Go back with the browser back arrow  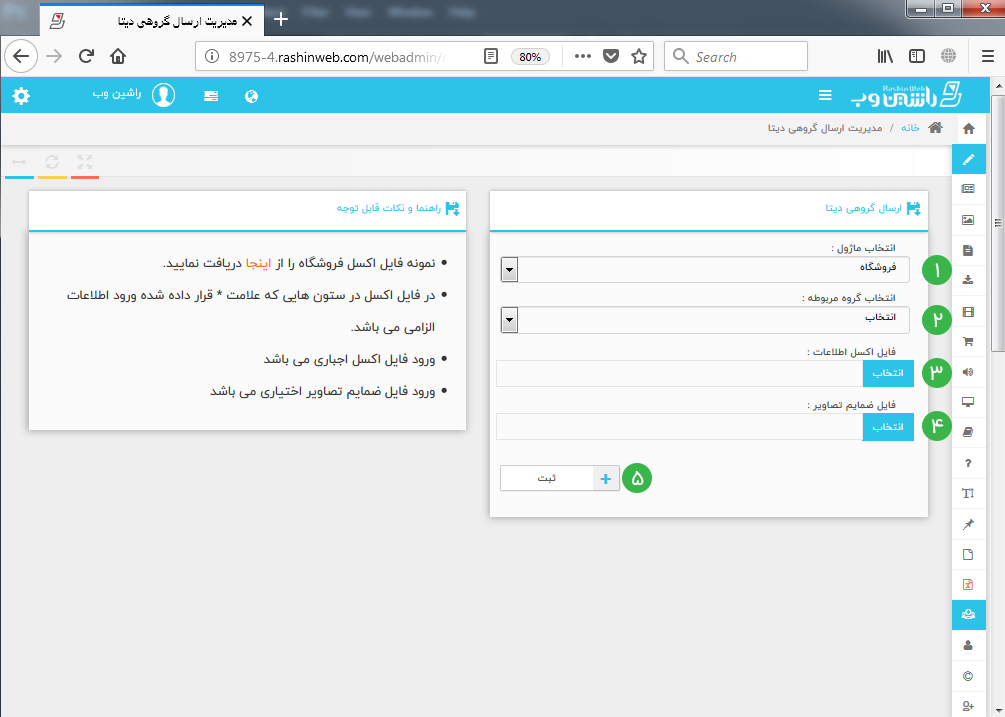(x=21, y=56)
